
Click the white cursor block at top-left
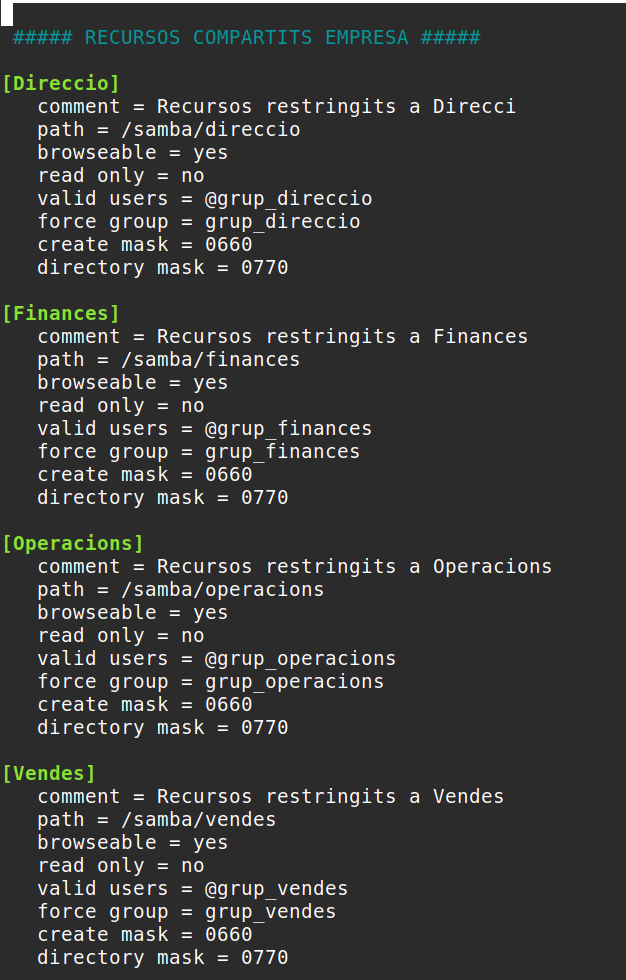(7, 14)
